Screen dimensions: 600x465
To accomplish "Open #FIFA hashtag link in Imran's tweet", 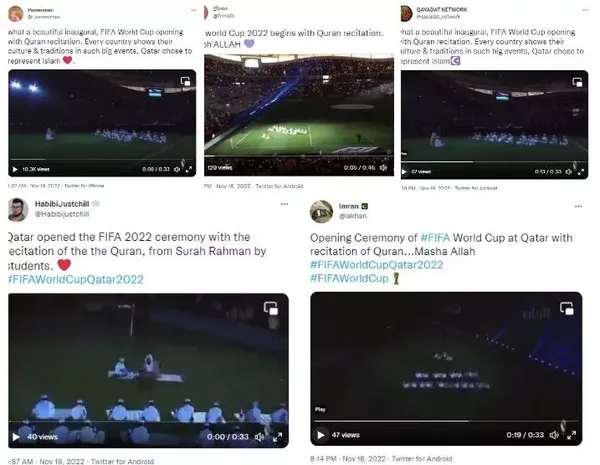I will [435, 238].
